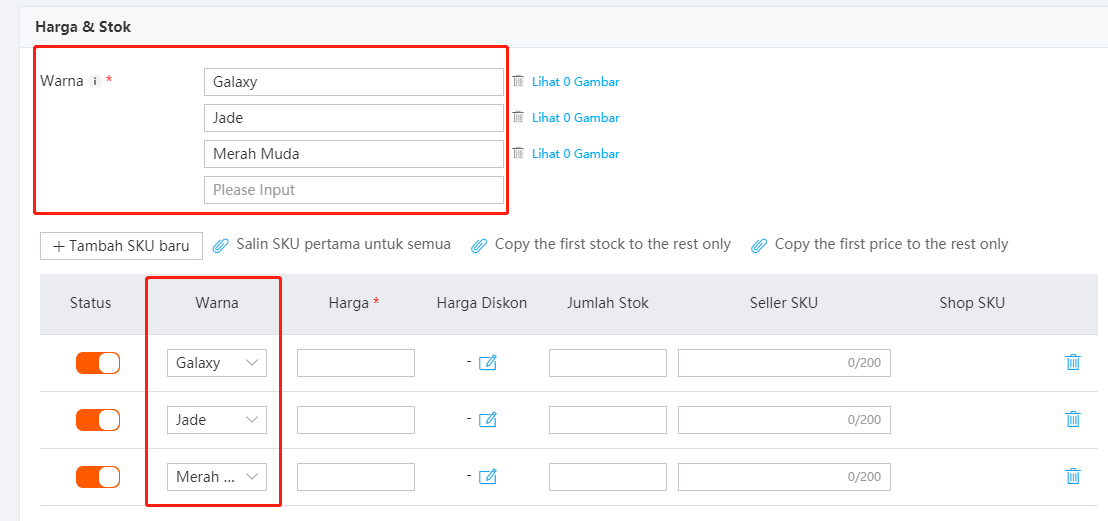Image resolution: width=1108 pixels, height=521 pixels.
Task: Delete the Galaxy SKU row
Action: [1073, 362]
